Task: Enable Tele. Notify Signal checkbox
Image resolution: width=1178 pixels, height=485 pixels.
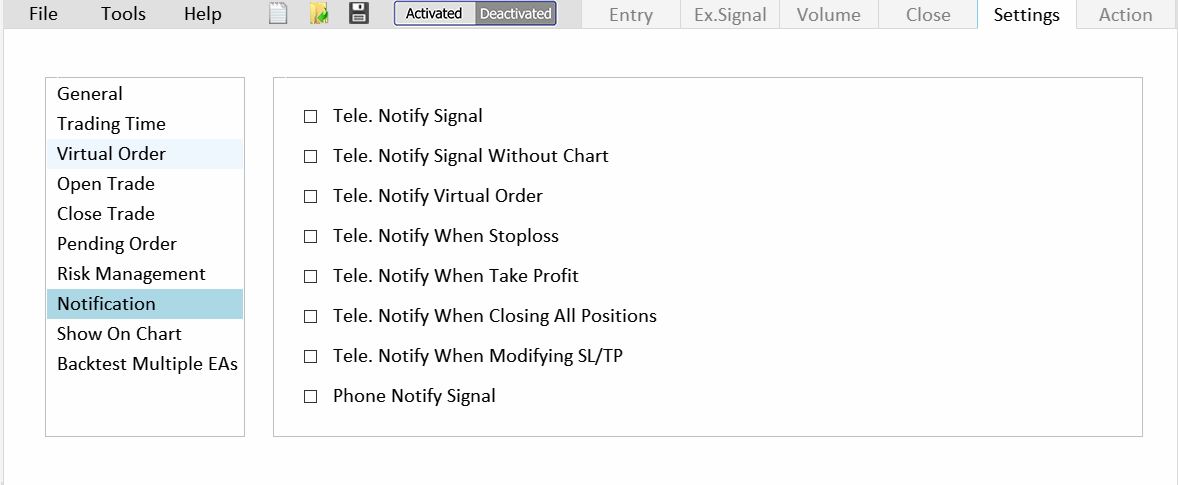Action: [x=310, y=116]
